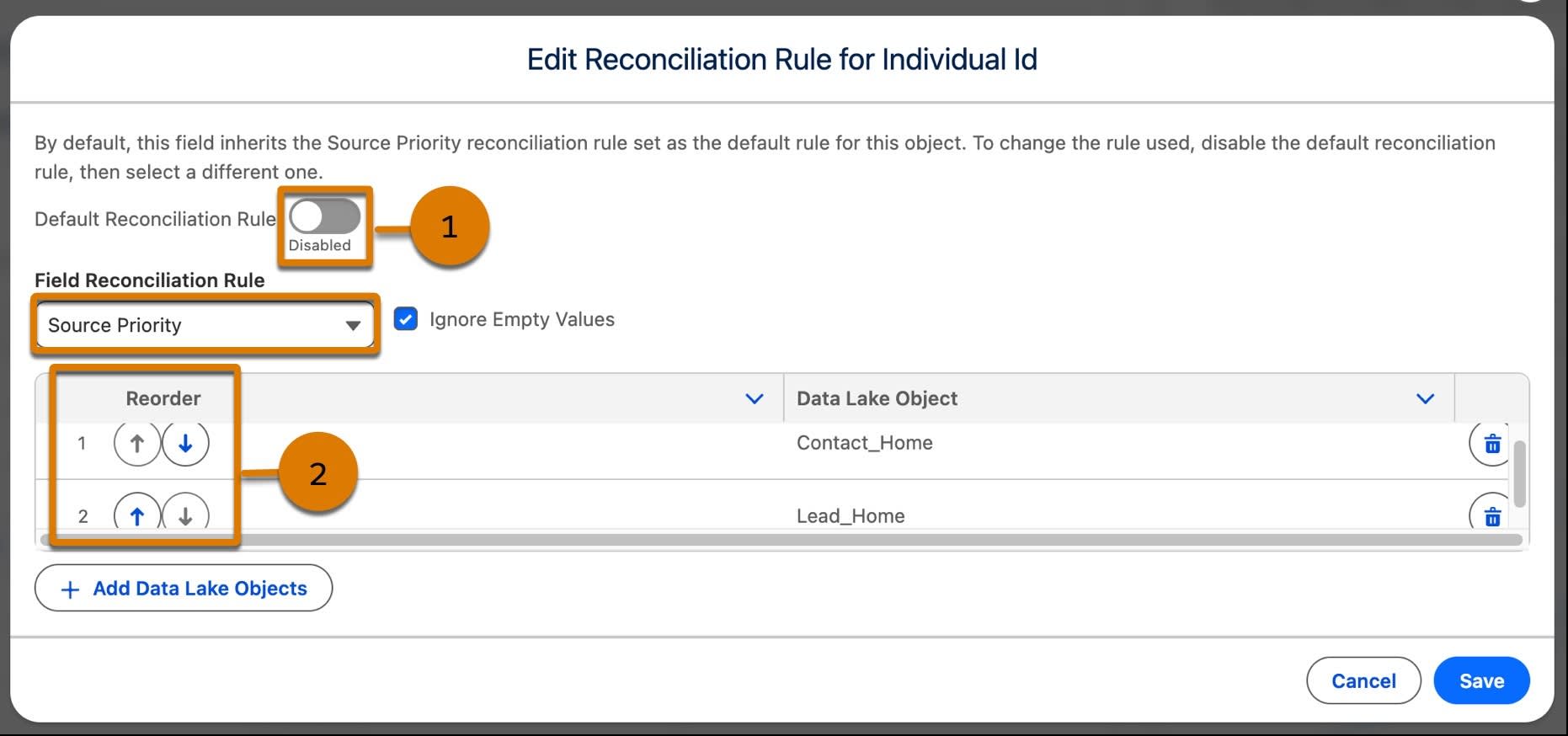Delete the Lead_Home data lake object
The height and width of the screenshot is (736, 1568).
(1491, 515)
